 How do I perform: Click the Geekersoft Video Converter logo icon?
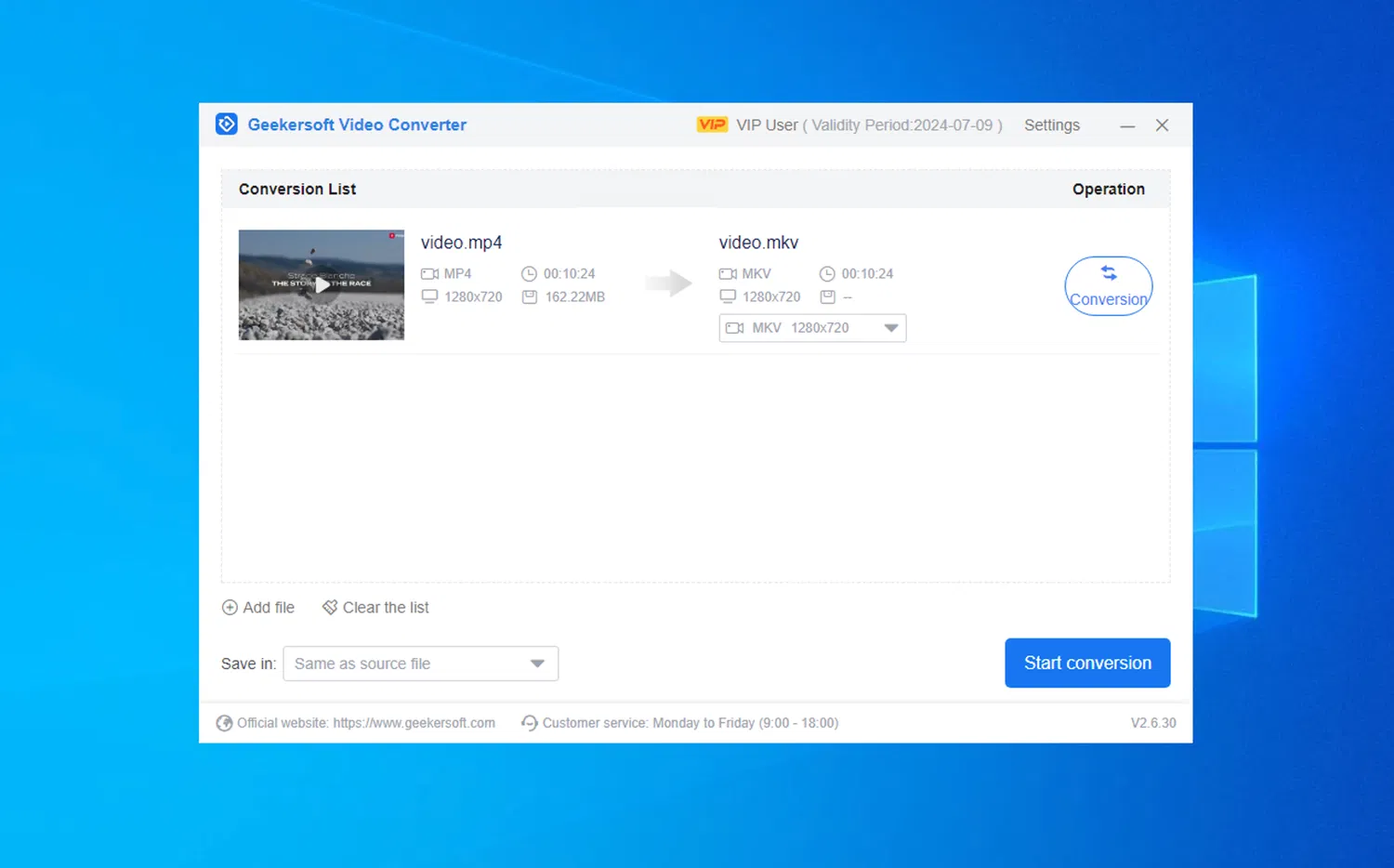[227, 125]
